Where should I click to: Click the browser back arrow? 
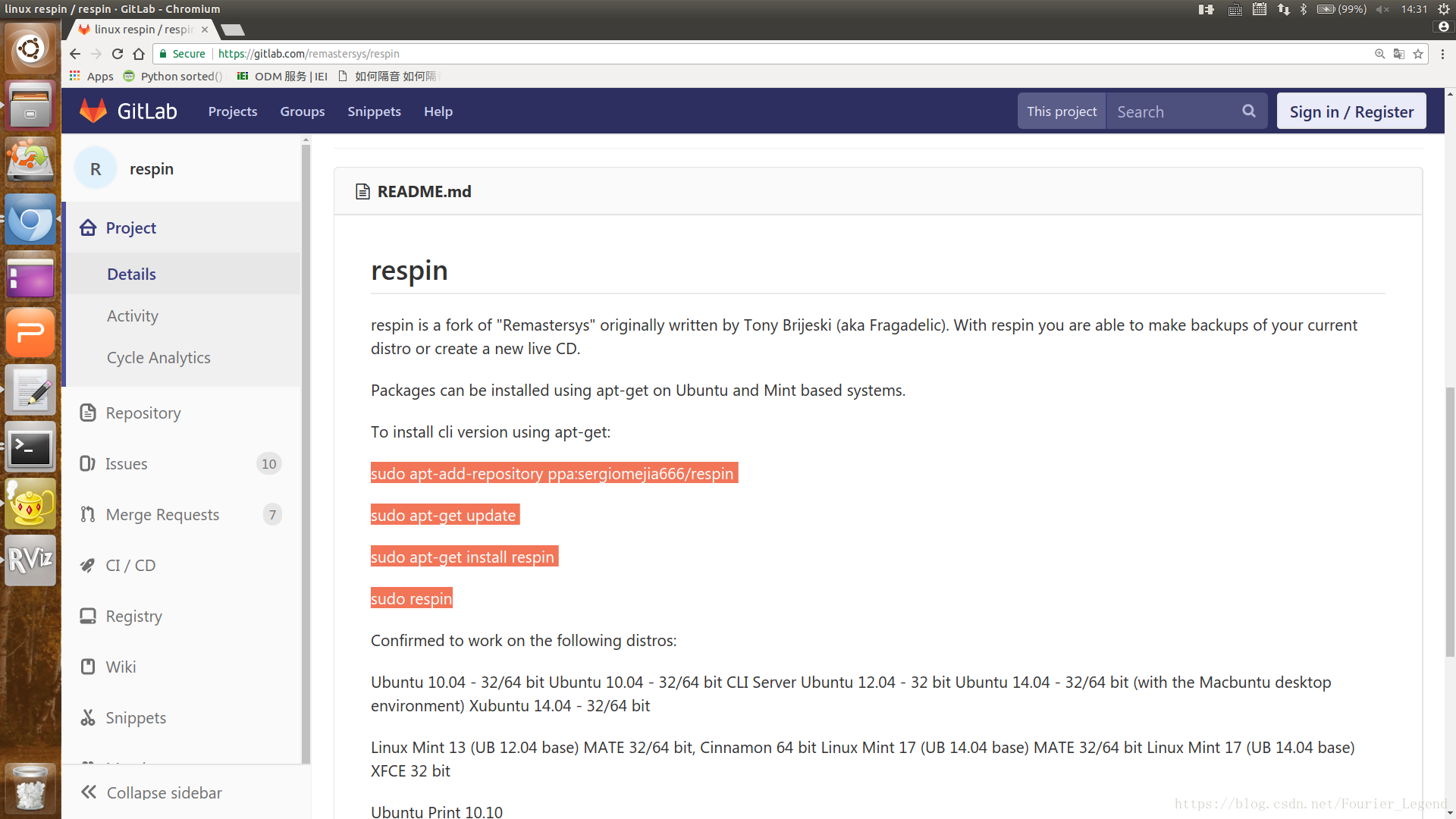tap(74, 54)
